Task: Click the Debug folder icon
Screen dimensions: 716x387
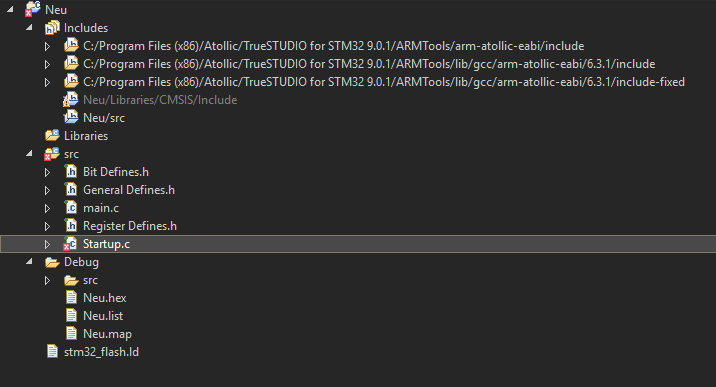Action: click(x=52, y=262)
